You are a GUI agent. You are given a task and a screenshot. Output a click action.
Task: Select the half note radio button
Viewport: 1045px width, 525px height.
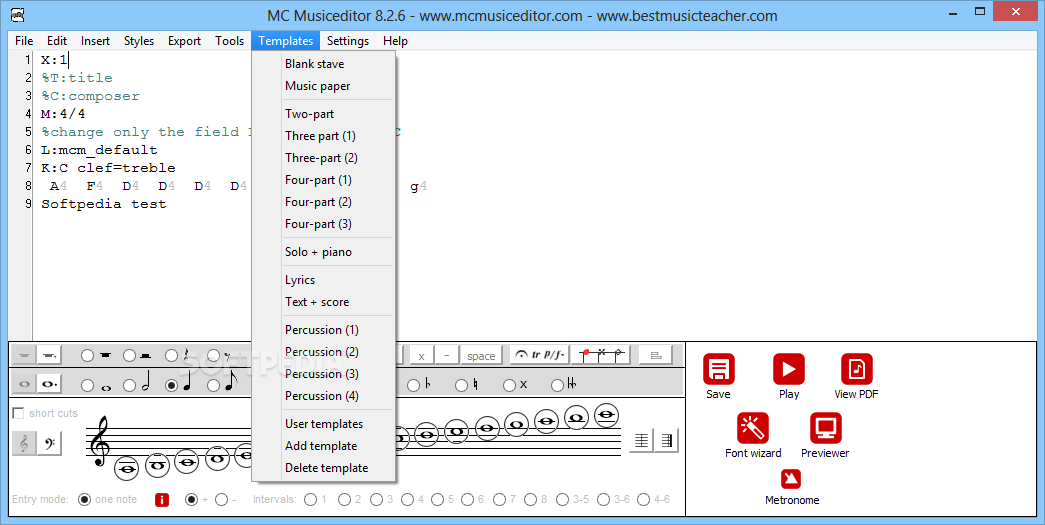129,385
